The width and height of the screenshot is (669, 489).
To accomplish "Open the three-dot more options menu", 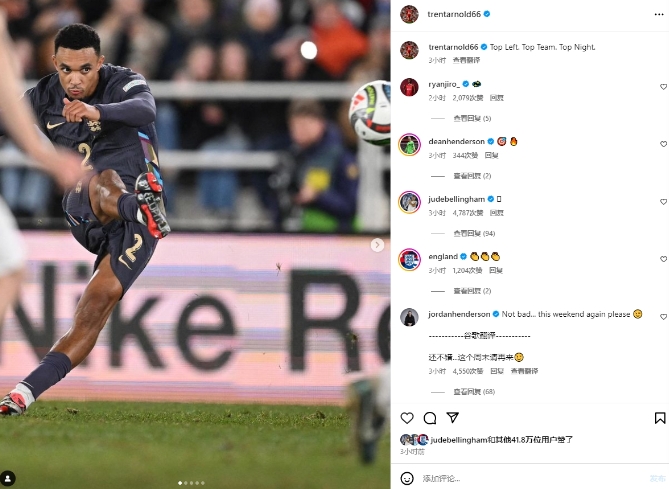I will 659,15.
